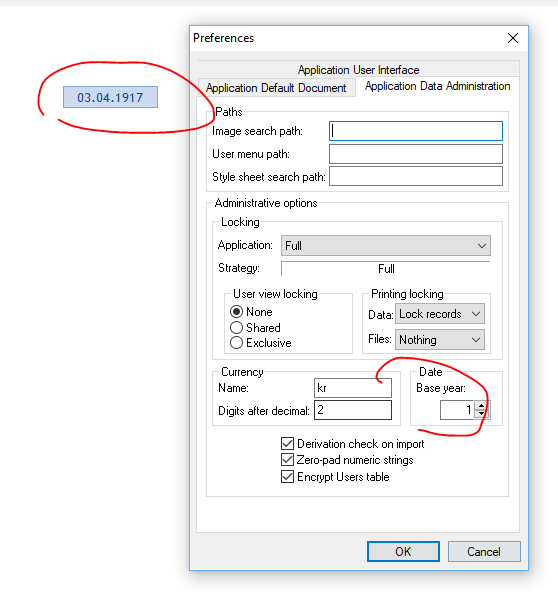
Task: Switch to Application User Interface tab
Action: 358,70
